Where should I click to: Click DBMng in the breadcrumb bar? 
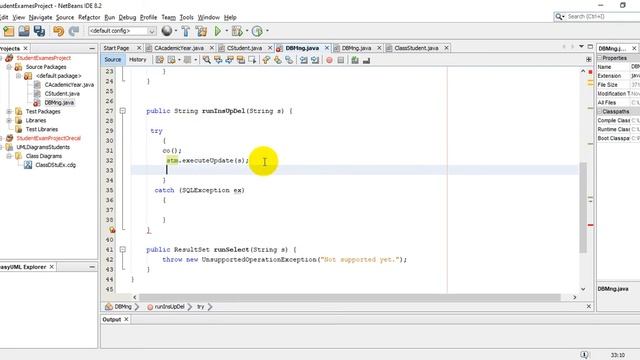(122, 307)
